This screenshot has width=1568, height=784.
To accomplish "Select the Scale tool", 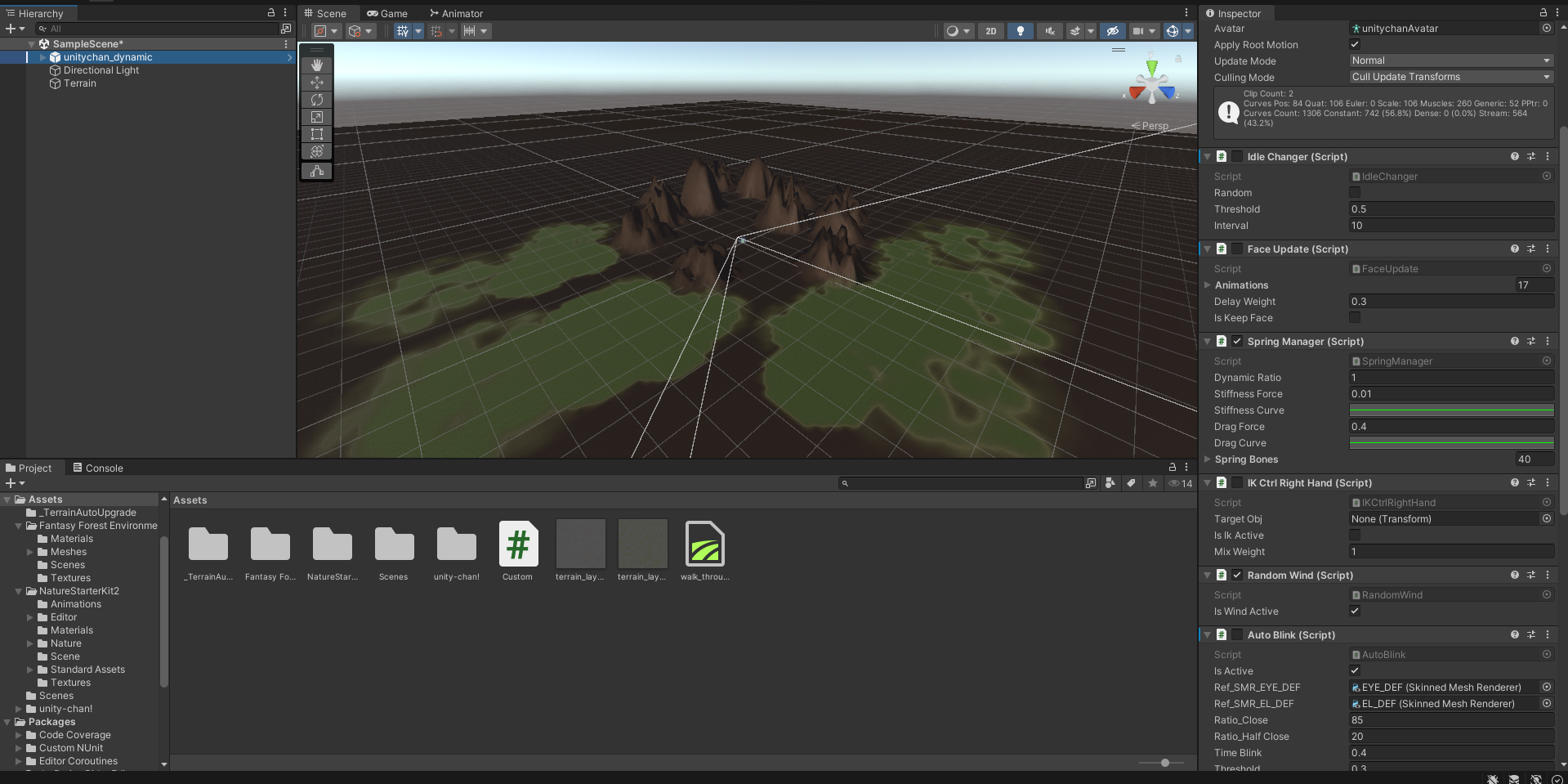I will click(317, 117).
